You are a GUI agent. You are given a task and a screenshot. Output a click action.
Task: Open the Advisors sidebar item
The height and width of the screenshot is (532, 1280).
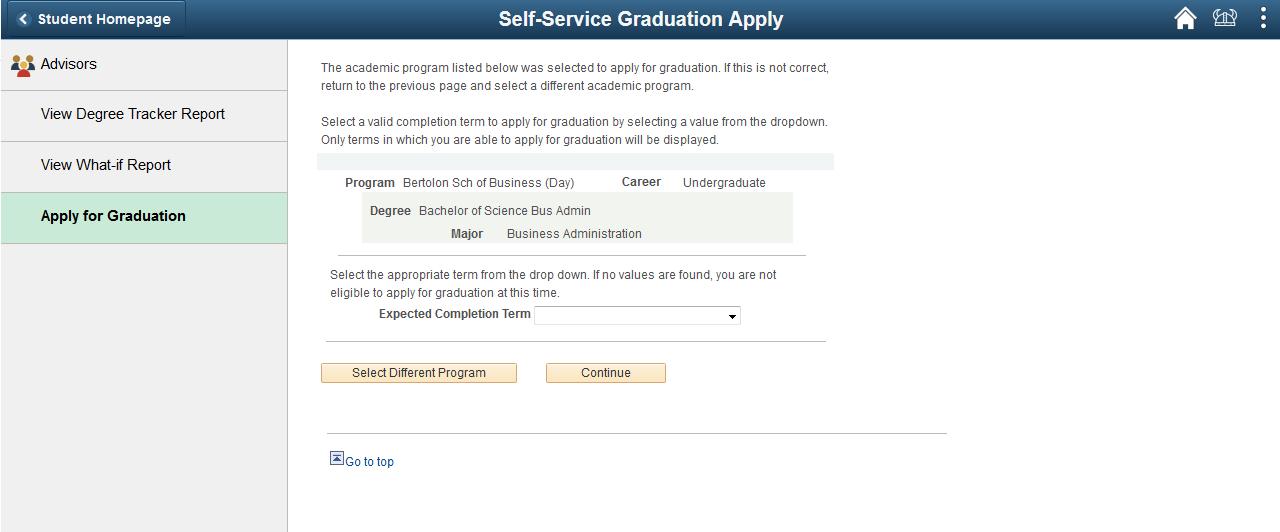point(144,65)
